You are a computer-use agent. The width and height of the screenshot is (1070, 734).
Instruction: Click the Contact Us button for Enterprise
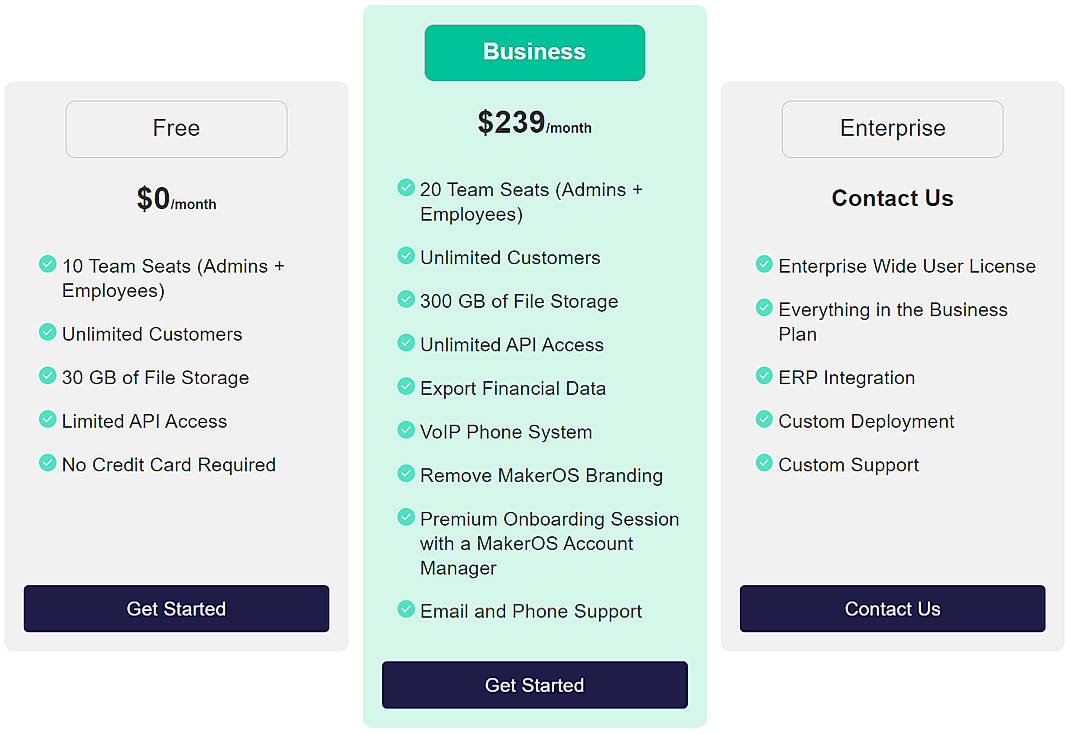(x=892, y=608)
